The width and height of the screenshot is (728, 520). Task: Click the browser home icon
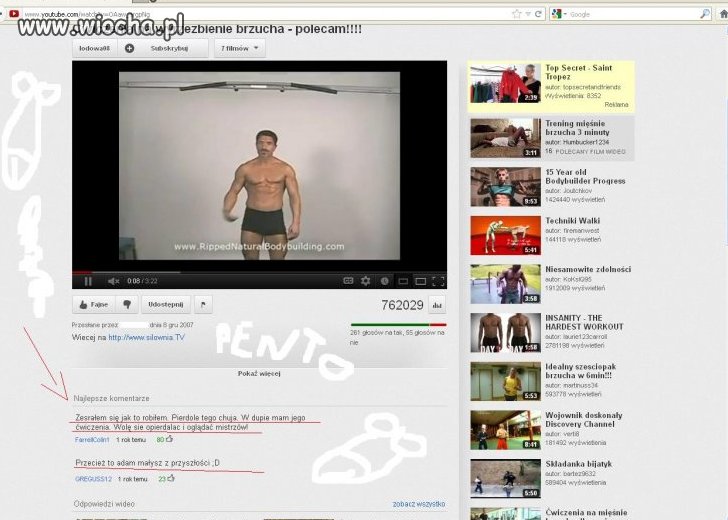722,14
